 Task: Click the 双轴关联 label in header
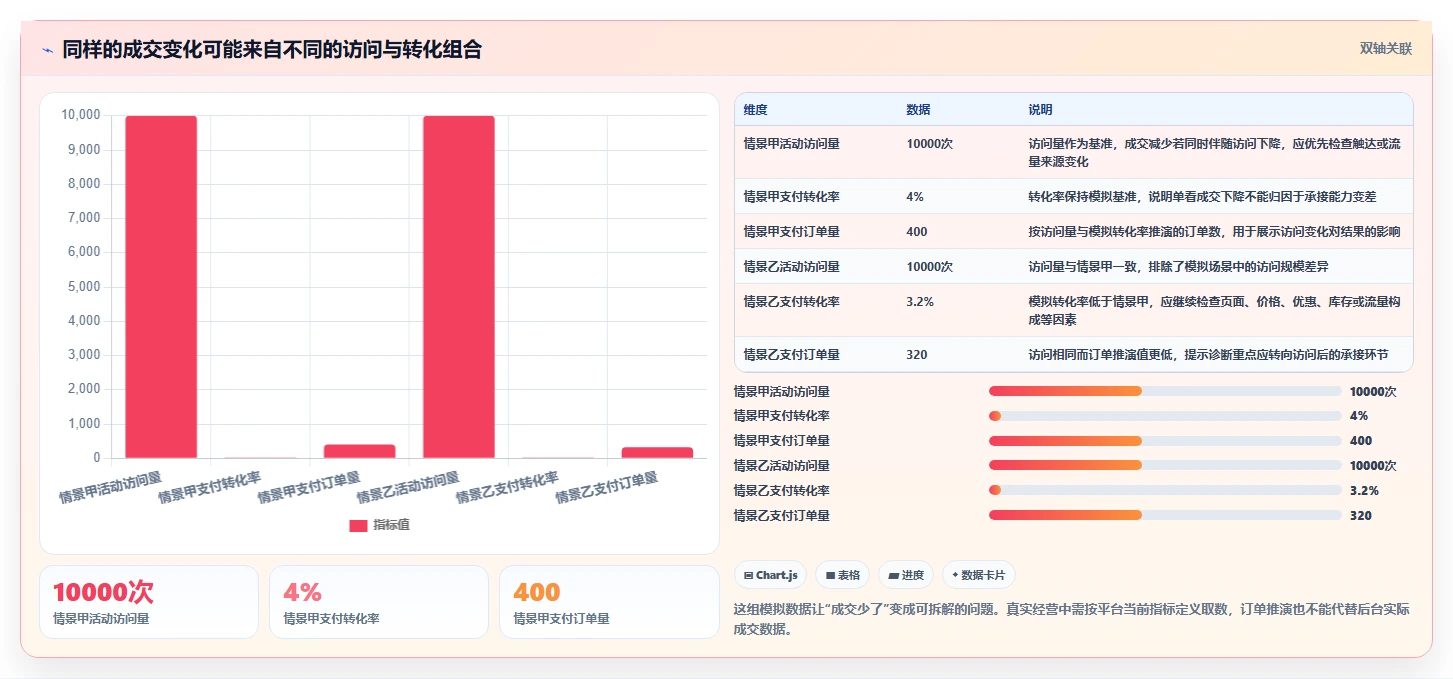1385,49
